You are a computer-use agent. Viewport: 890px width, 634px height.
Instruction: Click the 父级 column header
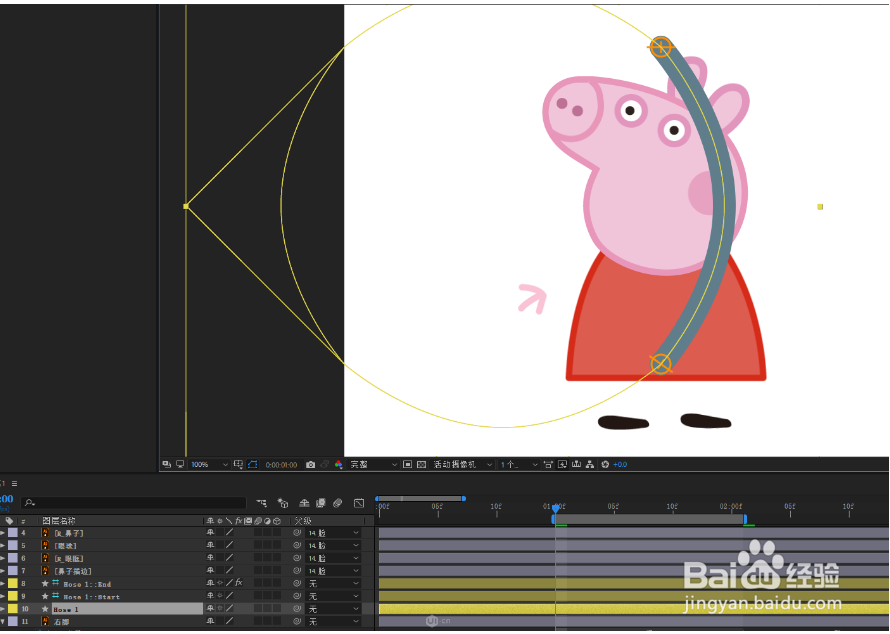pos(303,520)
